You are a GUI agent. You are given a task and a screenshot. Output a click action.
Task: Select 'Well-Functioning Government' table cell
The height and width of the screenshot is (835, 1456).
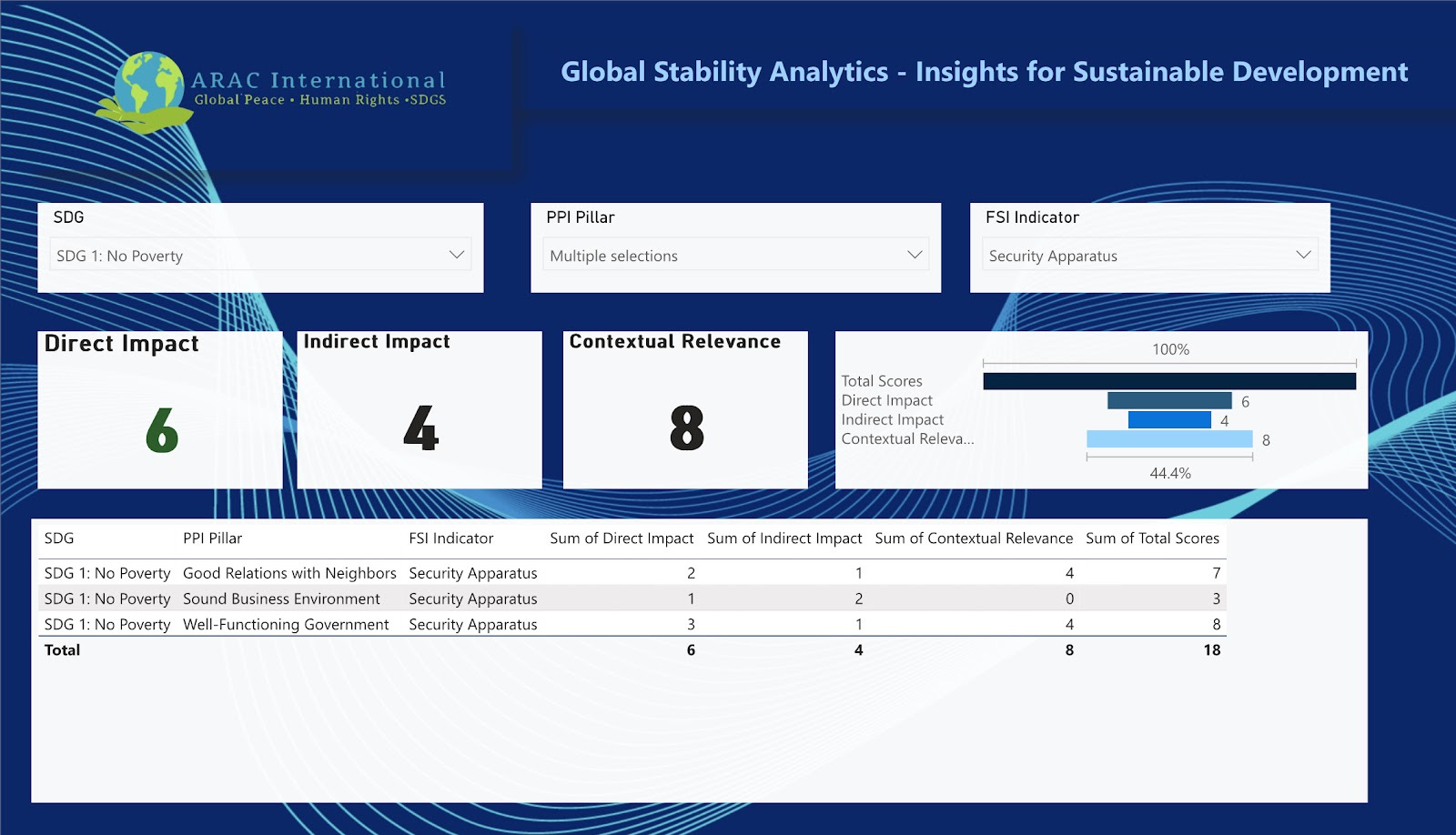click(x=286, y=624)
